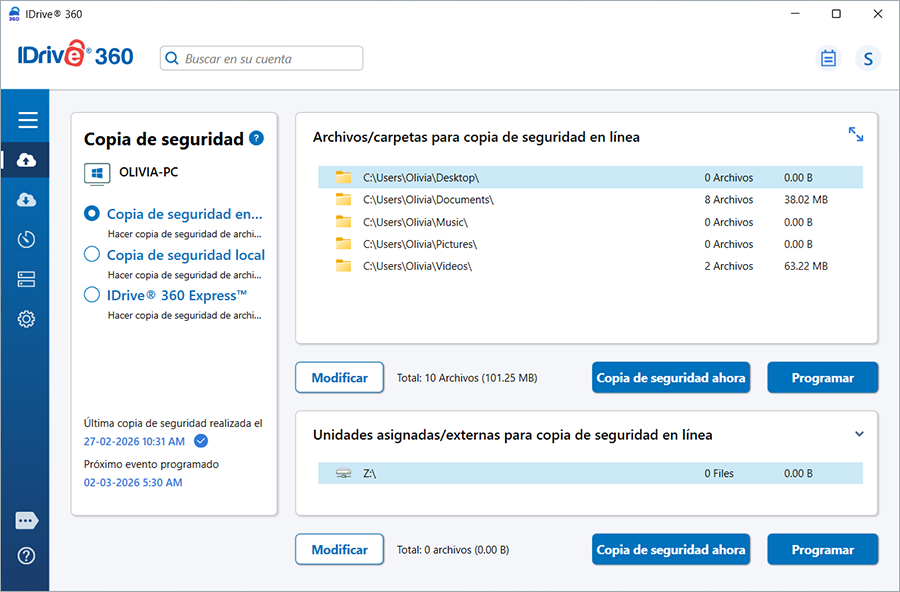Select IDrive 360 Express radio option
This screenshot has height=592, width=900.
[x=92, y=295]
